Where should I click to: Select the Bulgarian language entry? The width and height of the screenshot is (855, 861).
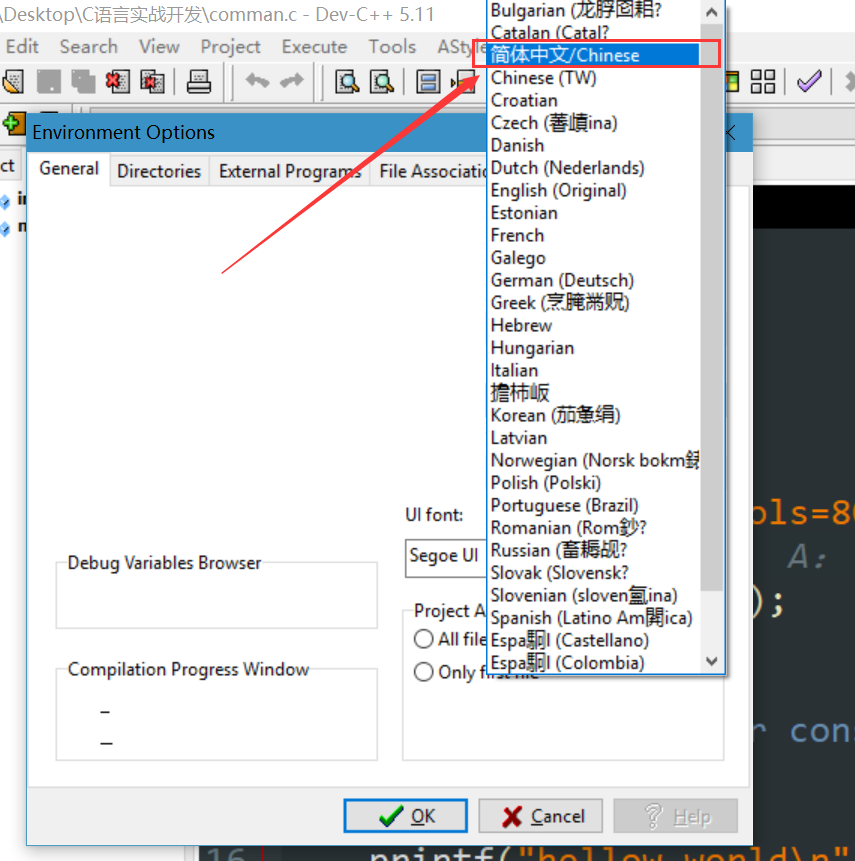594,10
